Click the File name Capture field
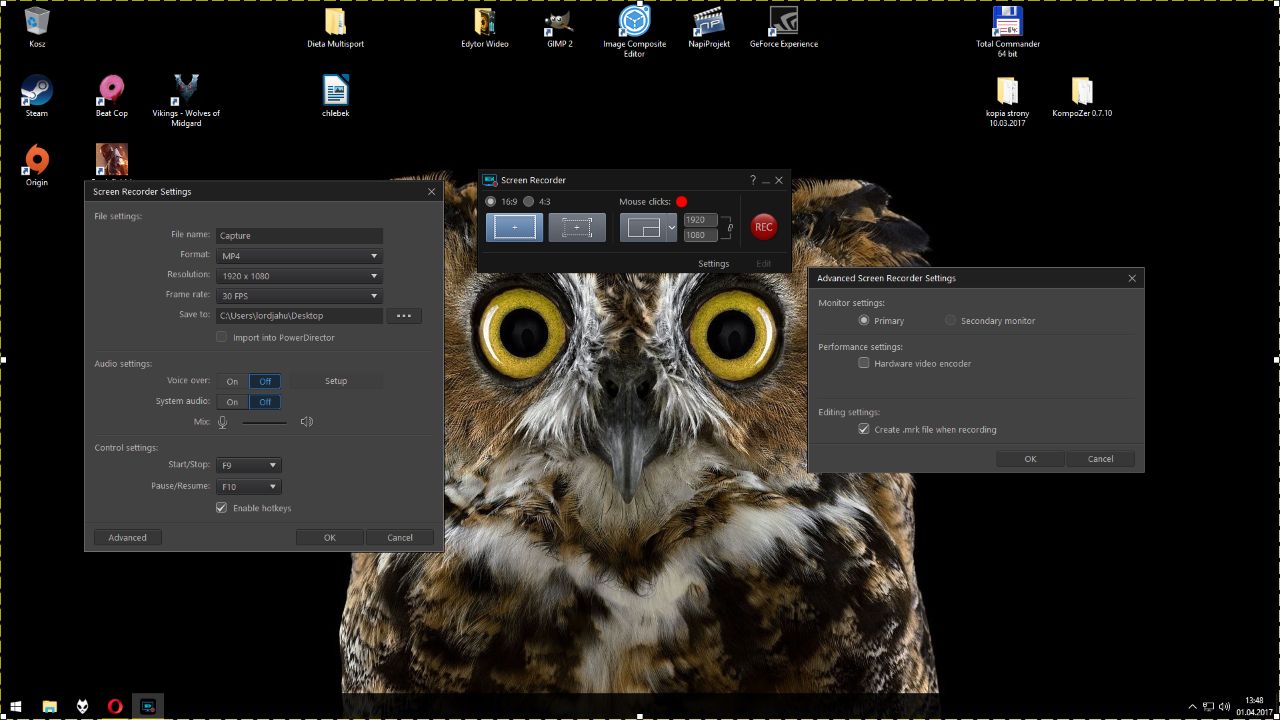This screenshot has width=1280, height=720. [x=299, y=236]
